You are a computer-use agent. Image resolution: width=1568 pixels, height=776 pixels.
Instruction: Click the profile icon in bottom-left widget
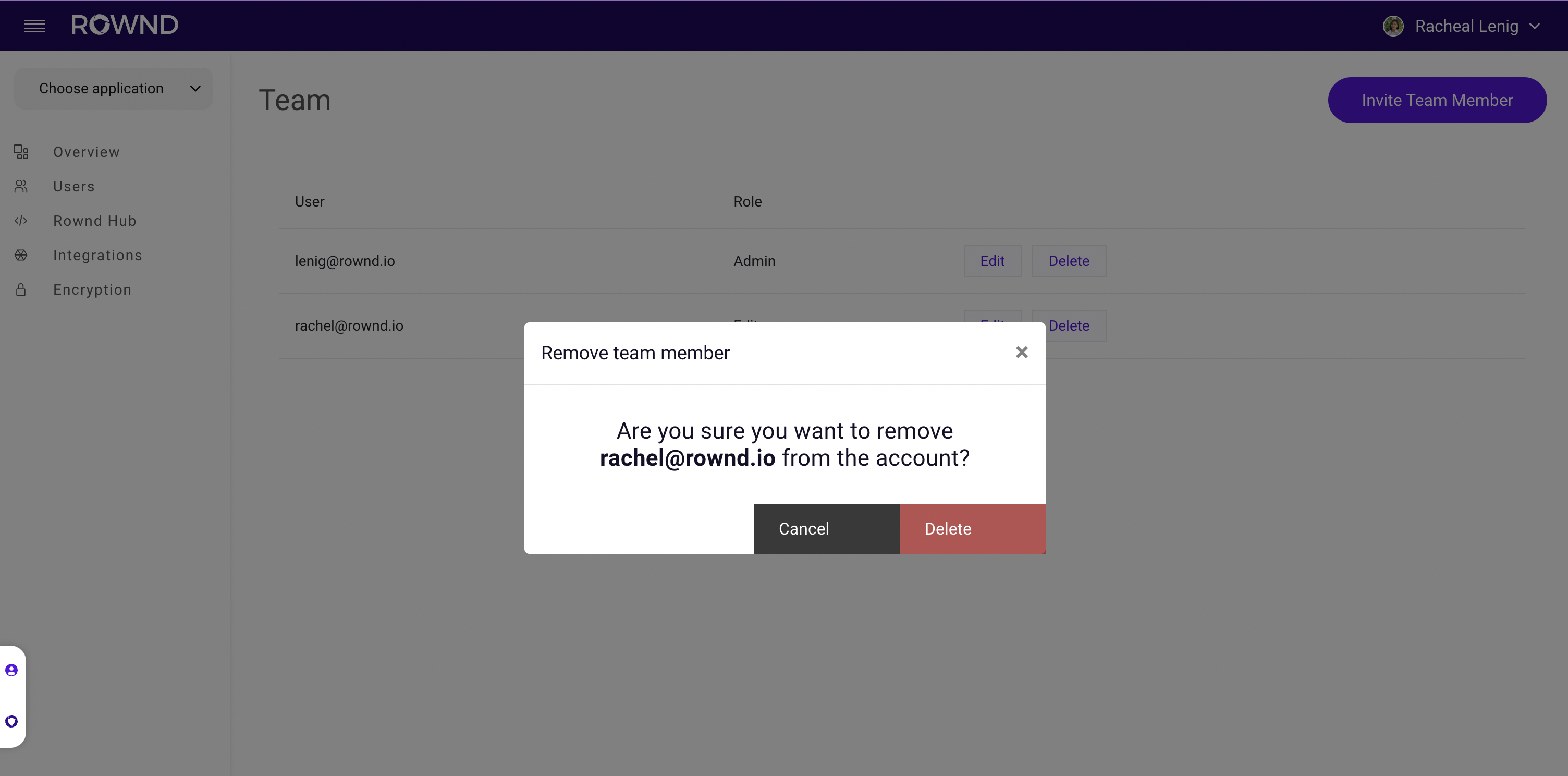point(11,670)
